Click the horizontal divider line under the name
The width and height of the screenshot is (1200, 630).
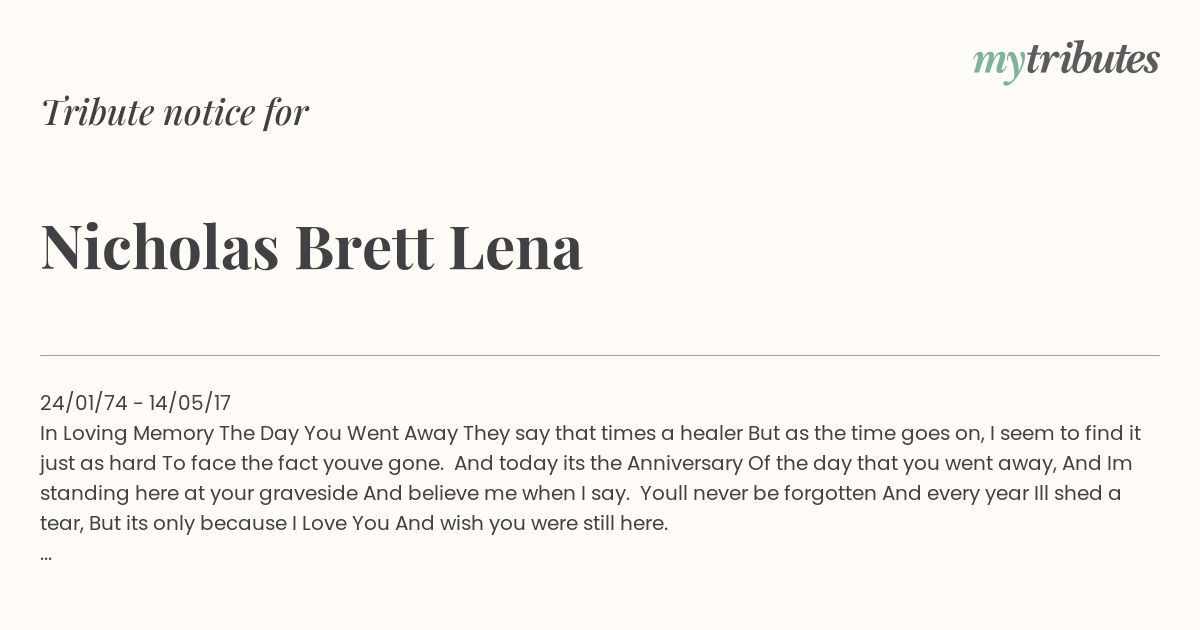tap(600, 355)
